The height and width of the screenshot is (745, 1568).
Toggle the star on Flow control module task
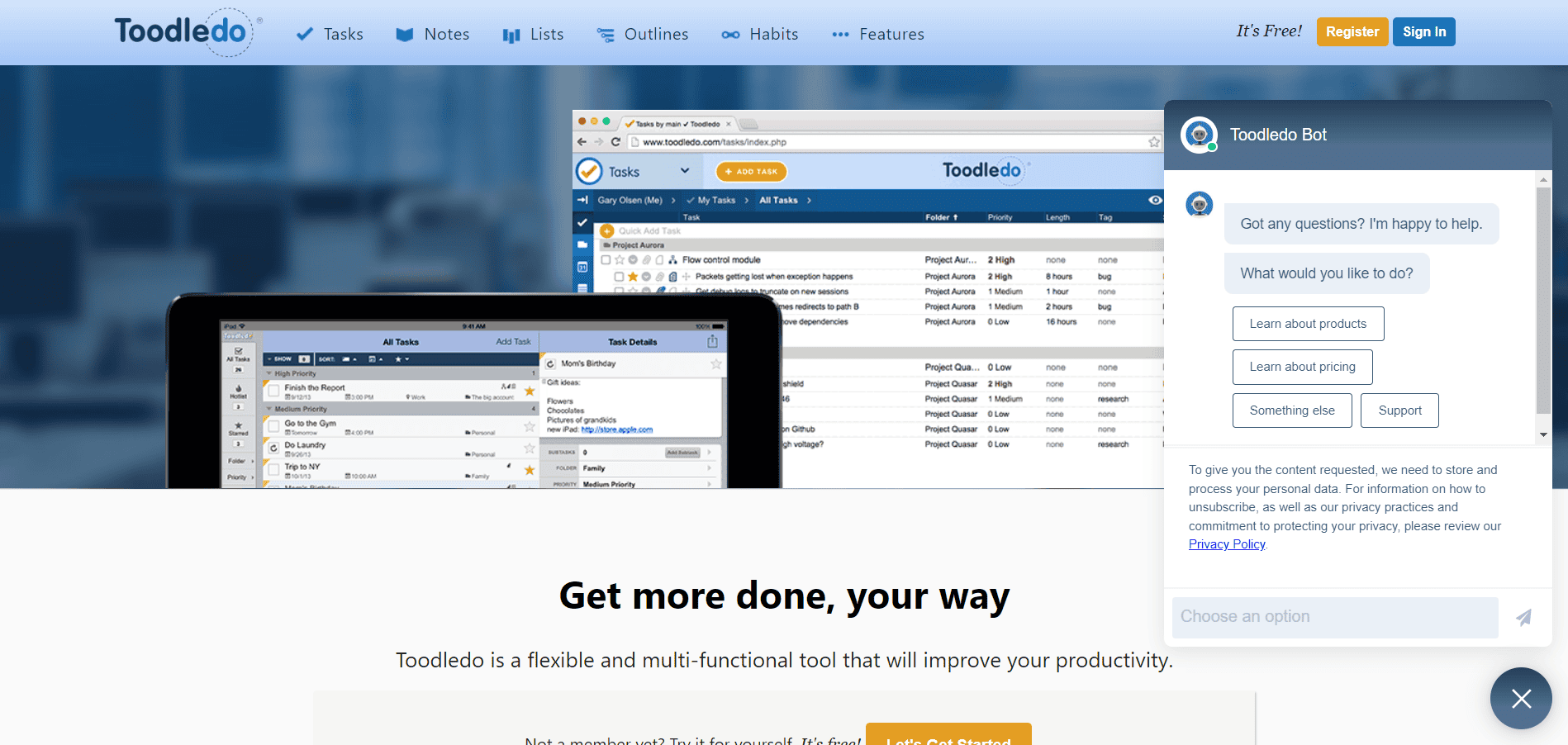click(620, 260)
